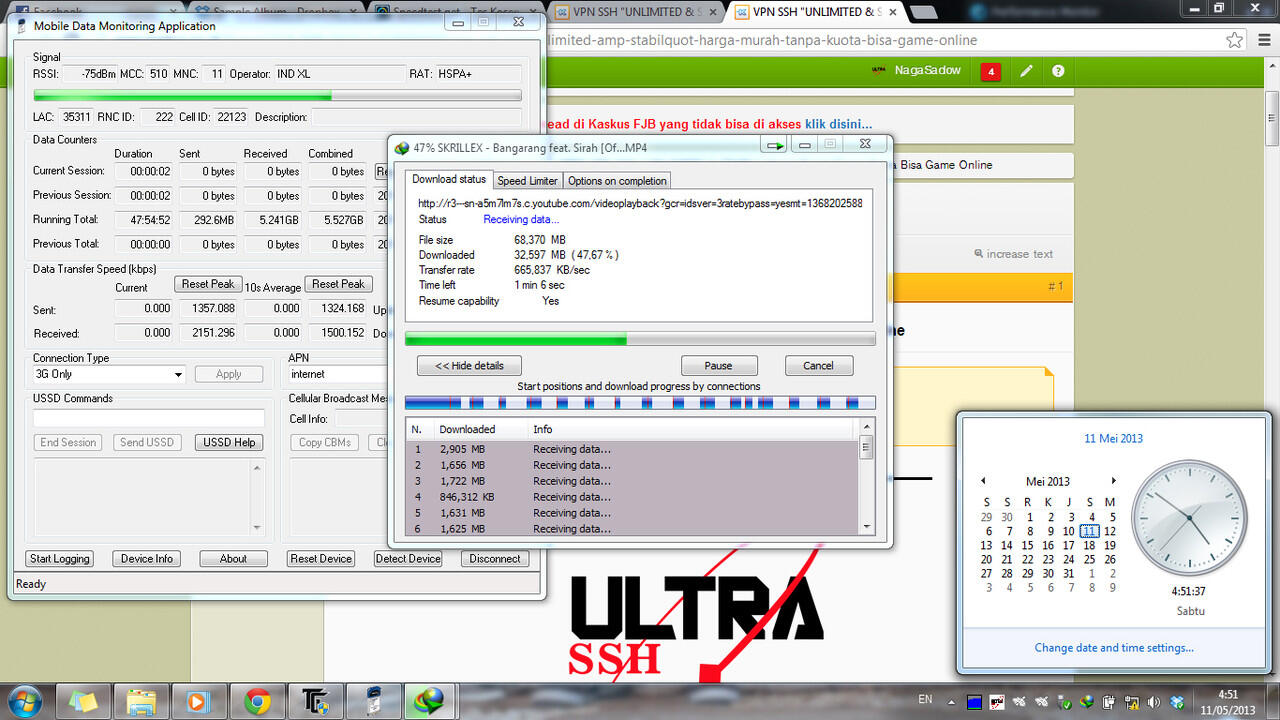1280x720 pixels.
Task: Click the Kaskus help question-mark icon
Action: (1058, 71)
